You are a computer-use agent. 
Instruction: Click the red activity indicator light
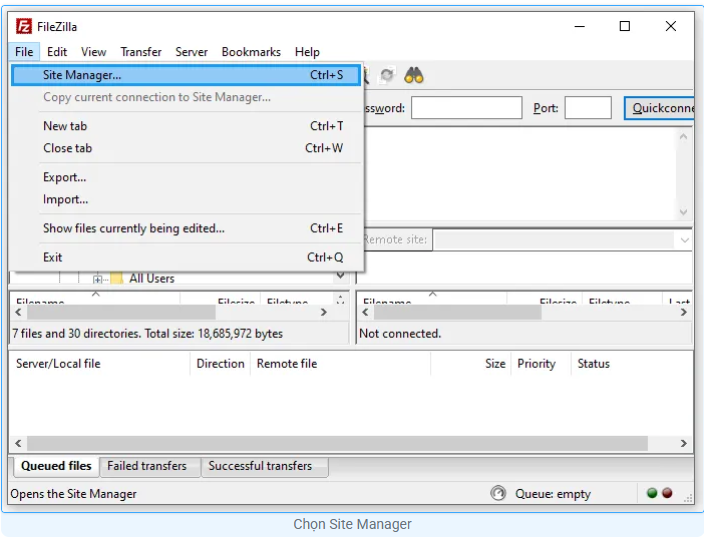tap(667, 493)
